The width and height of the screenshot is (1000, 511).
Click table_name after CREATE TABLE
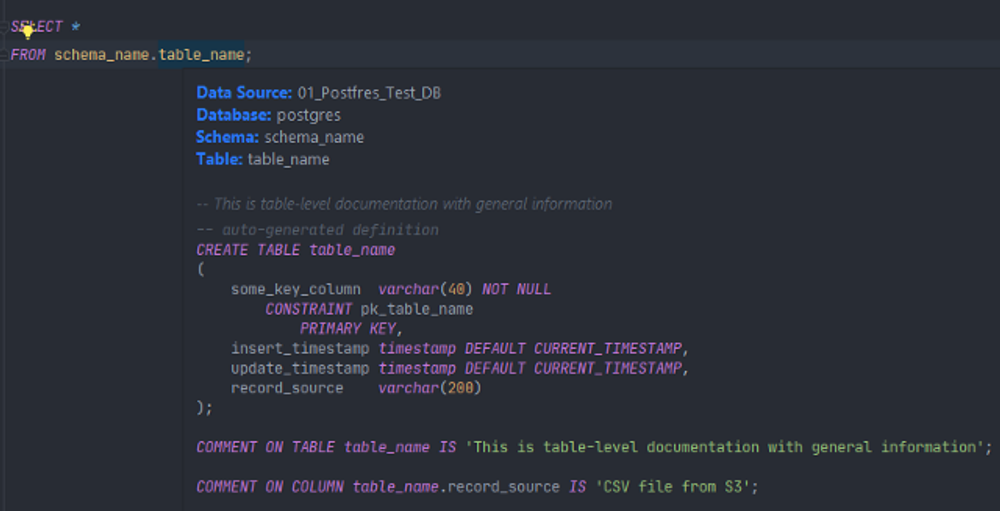coord(353,250)
